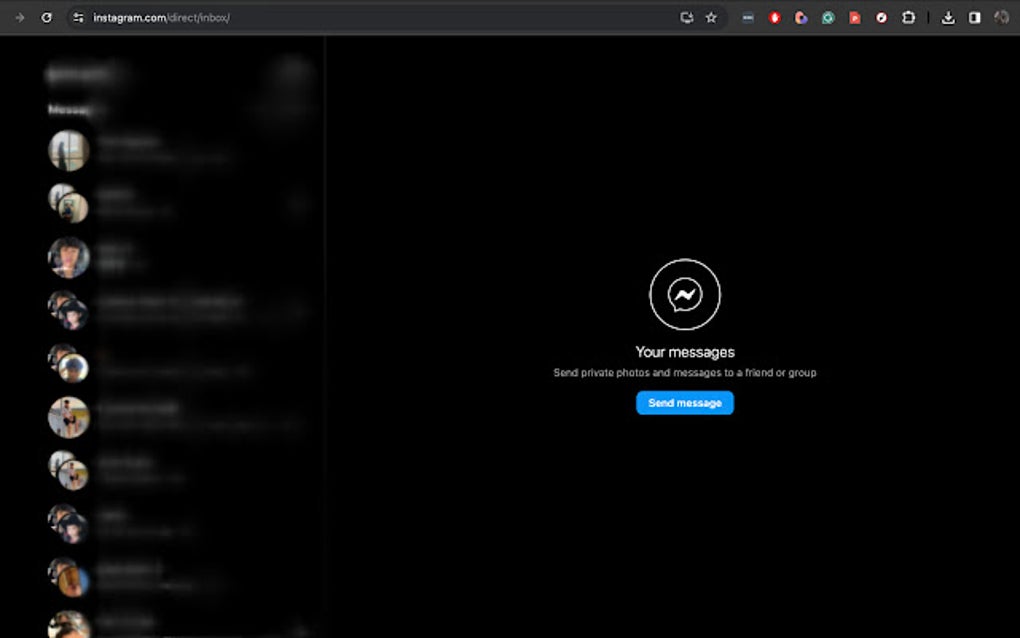Screen dimensions: 1020x638
Task: Click the red pinned extension icon
Action: pos(775,17)
